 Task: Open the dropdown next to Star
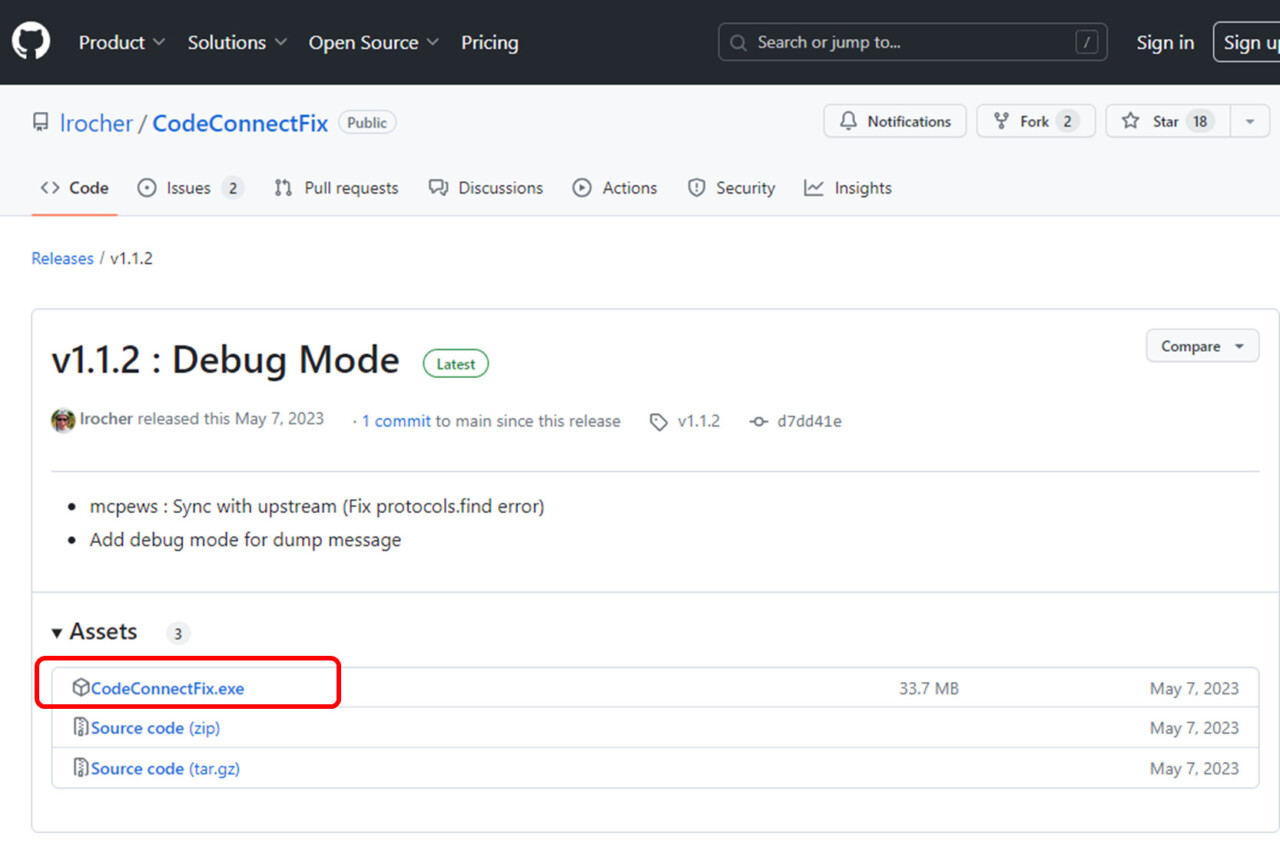point(1250,121)
